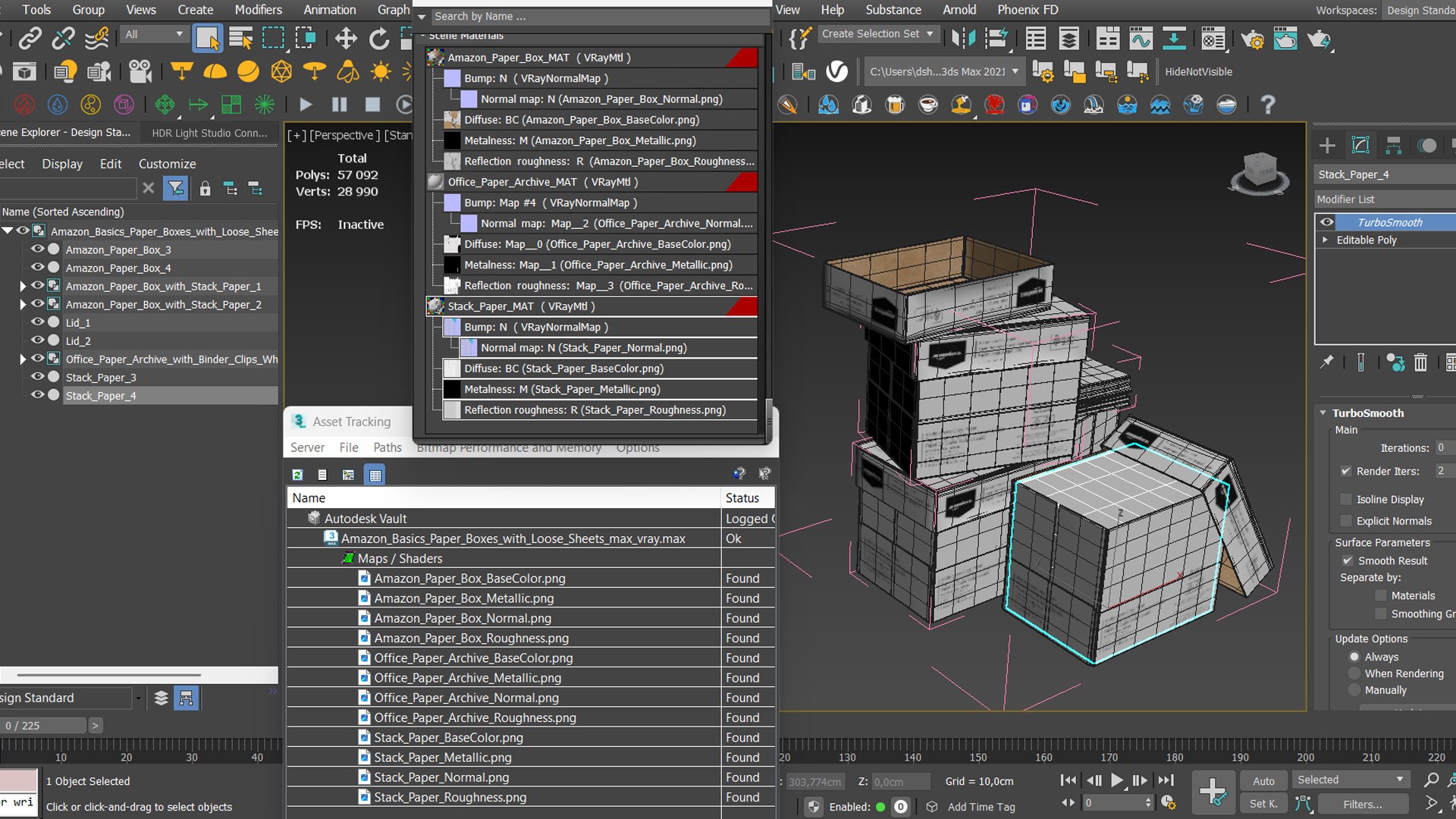
Task: Open Select by Name tool
Action: point(241,38)
